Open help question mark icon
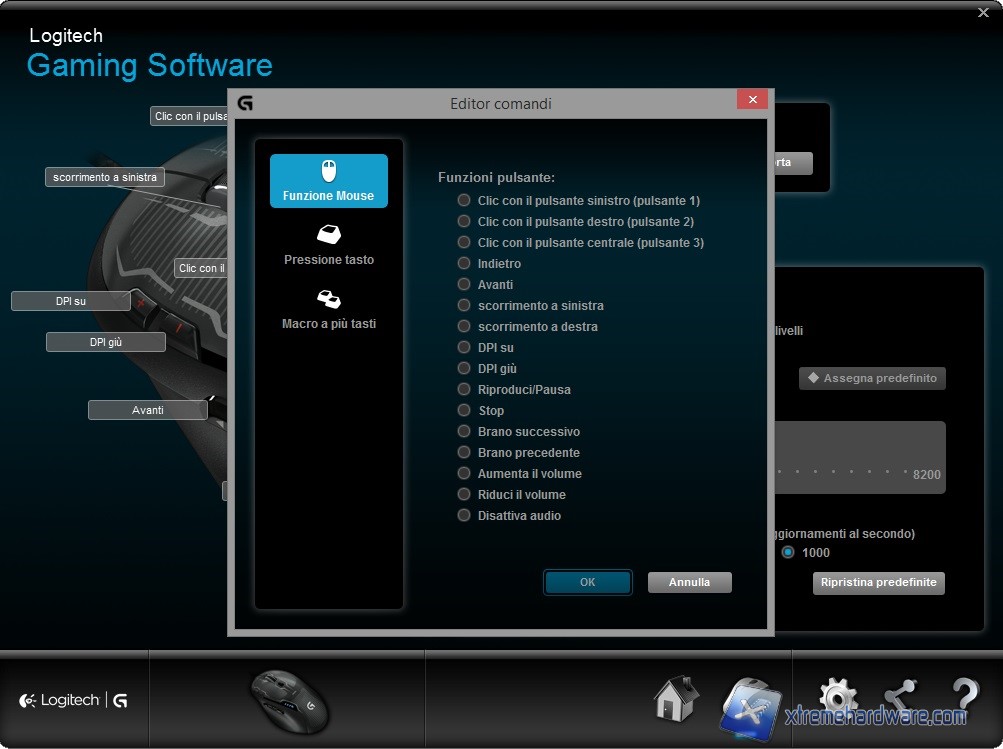The image size is (1003, 749). pos(964,697)
